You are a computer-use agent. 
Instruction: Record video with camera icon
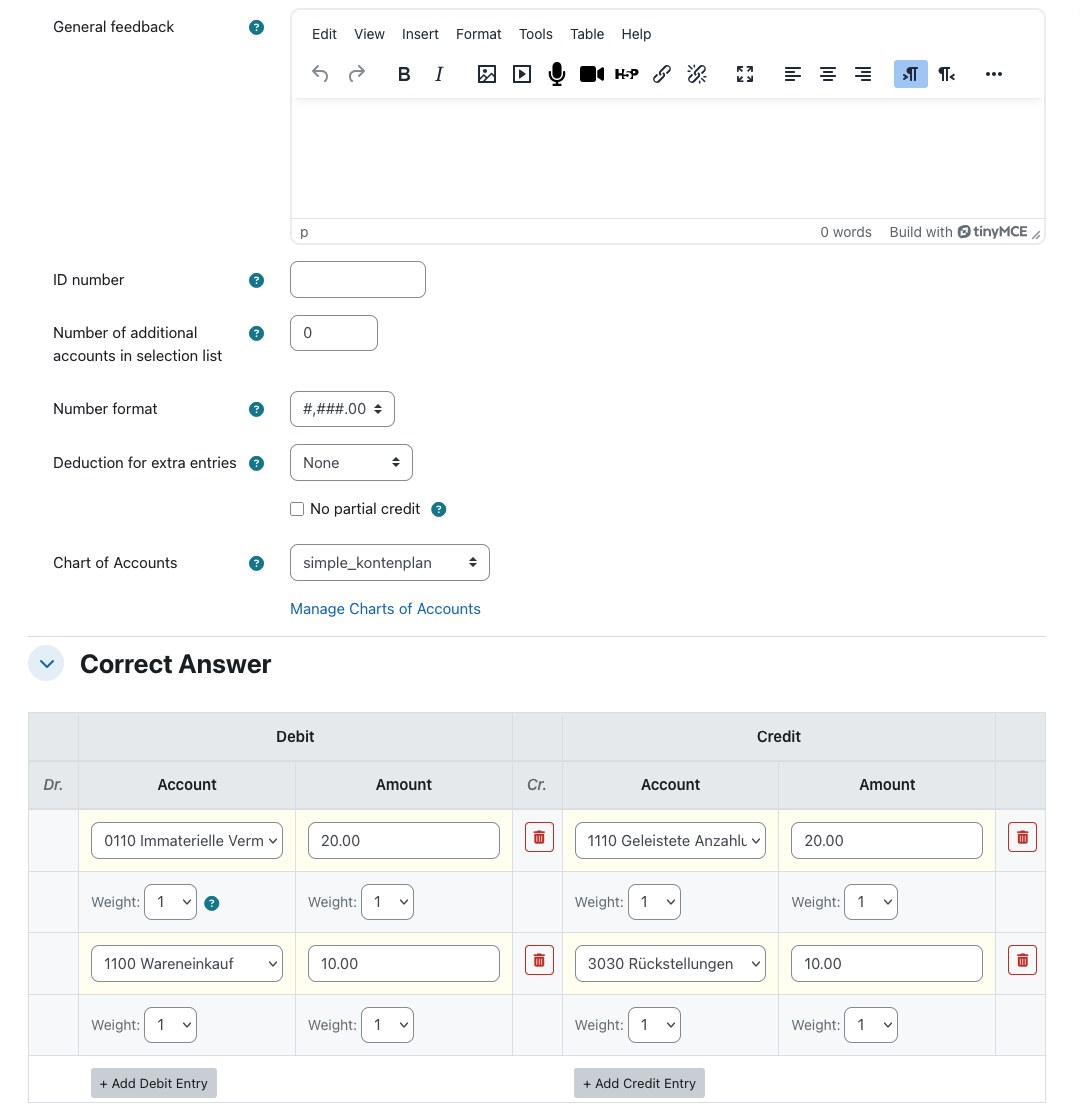[592, 74]
